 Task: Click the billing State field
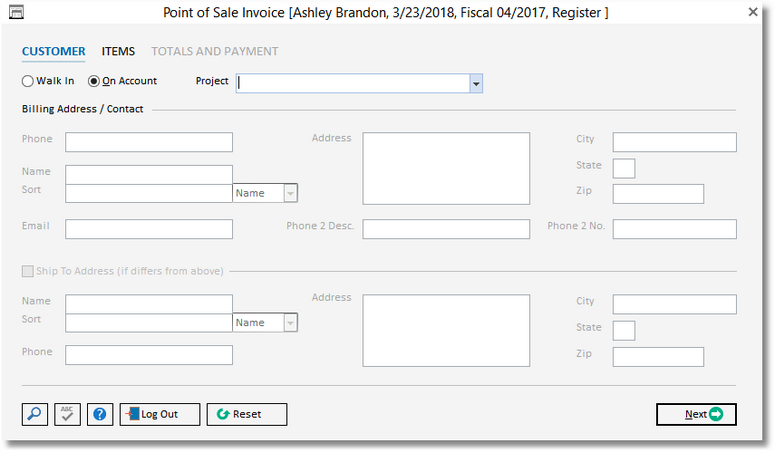click(624, 168)
